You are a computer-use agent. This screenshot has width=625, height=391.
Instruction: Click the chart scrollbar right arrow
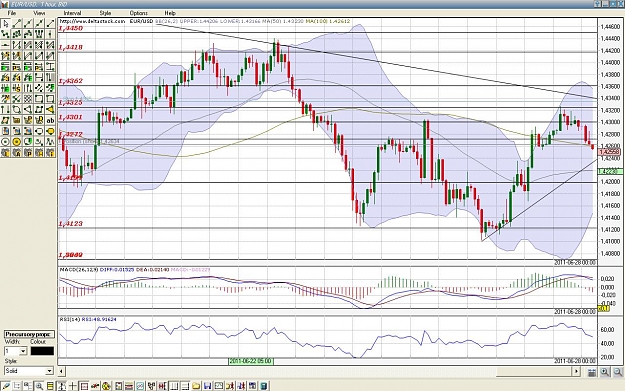pos(577,371)
